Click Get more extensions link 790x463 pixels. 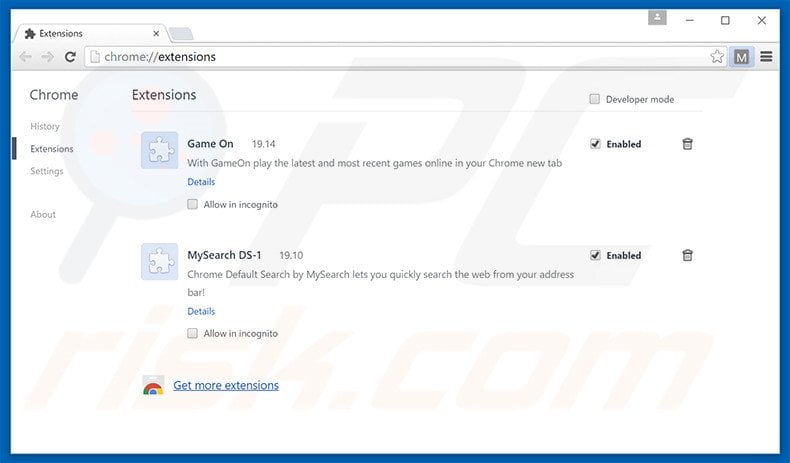point(226,385)
